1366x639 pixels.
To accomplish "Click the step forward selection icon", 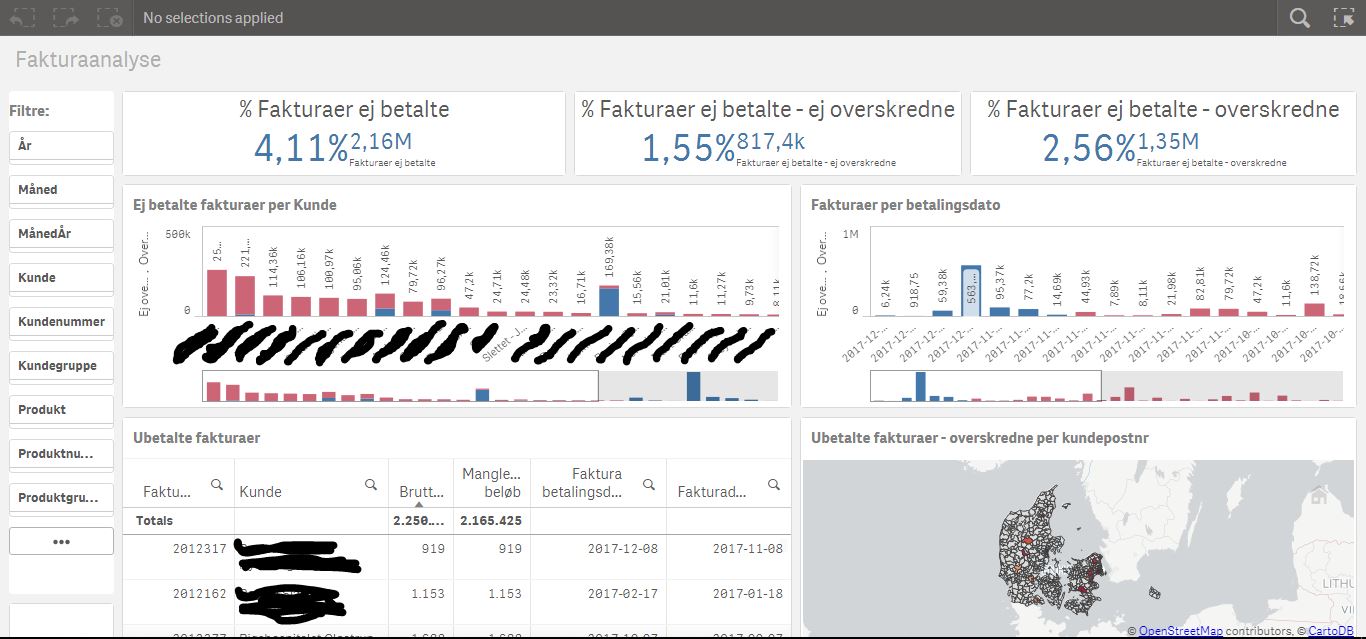I will click(x=66, y=18).
